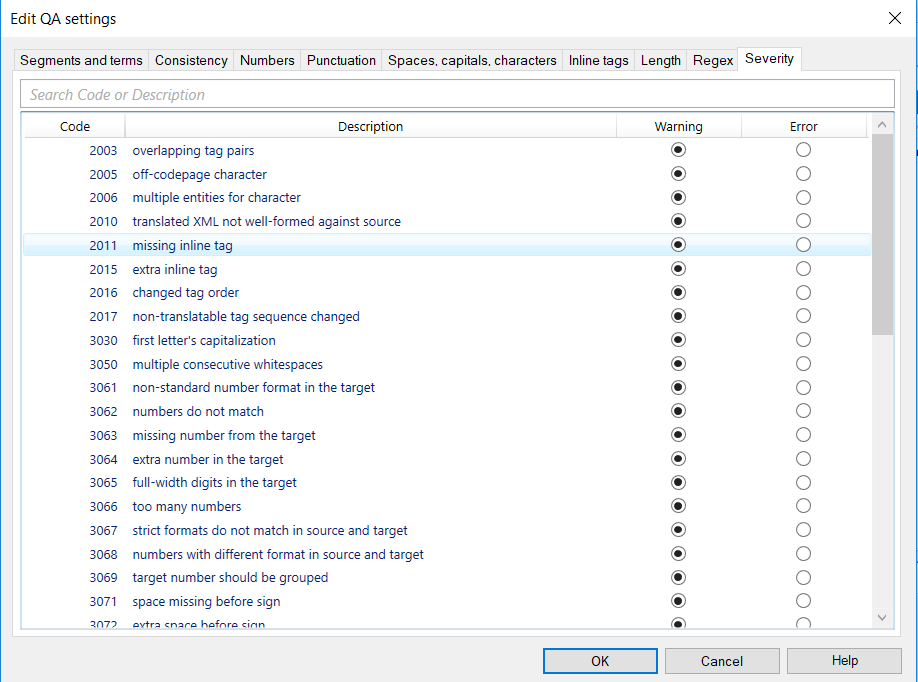Switch to the Inline tags tab
The width and height of the screenshot is (918, 682).
[x=598, y=60]
